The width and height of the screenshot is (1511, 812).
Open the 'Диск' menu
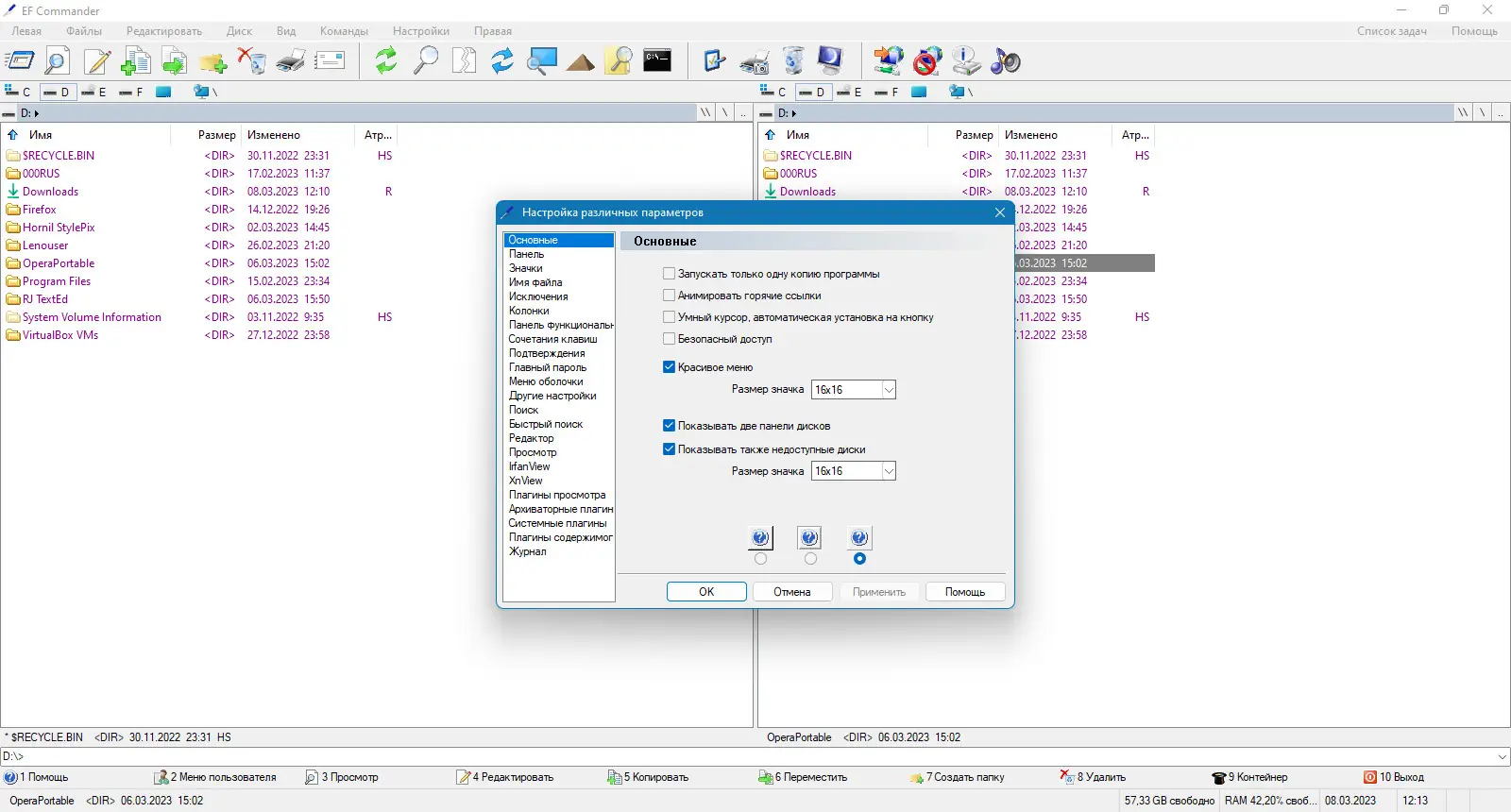(x=239, y=31)
